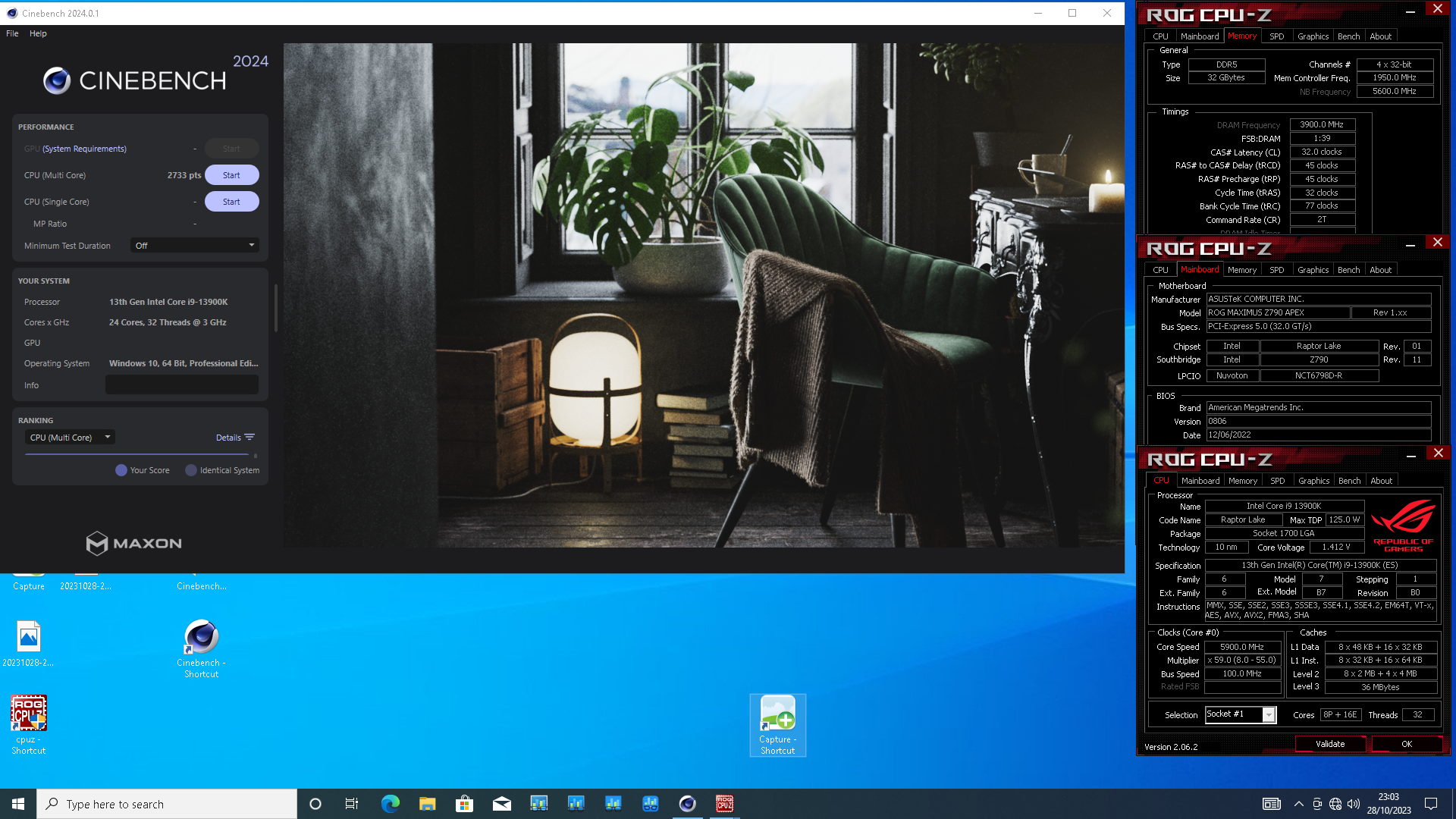Open Mainboard tab in bottom CPU-Z window
Viewport: 1456px width, 819px height.
pos(1200,481)
